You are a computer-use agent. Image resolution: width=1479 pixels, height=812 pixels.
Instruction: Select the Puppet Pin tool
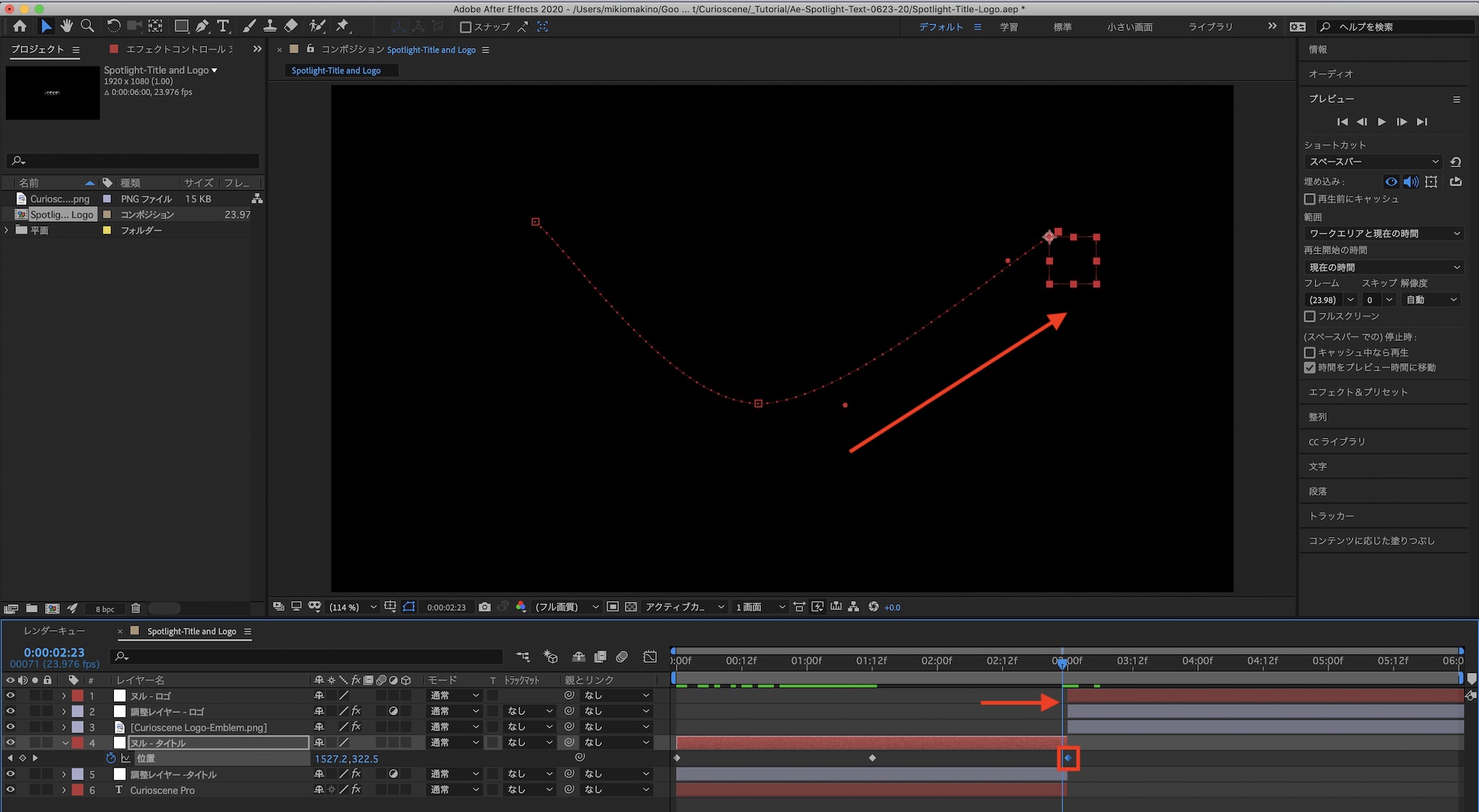coord(342,26)
